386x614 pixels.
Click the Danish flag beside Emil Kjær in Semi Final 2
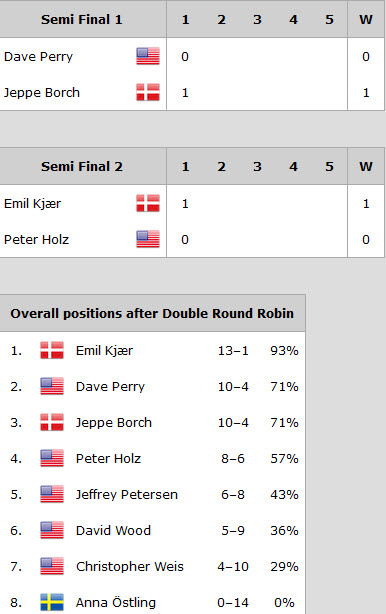[148, 203]
